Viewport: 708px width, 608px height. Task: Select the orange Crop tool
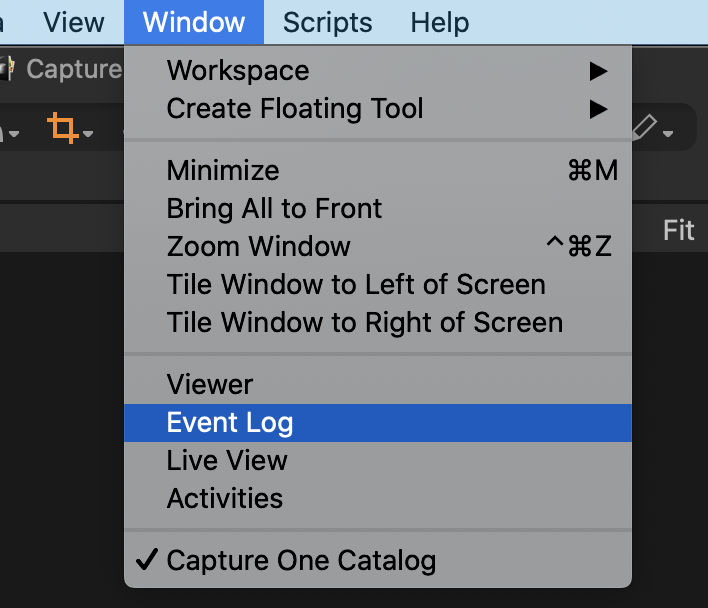tap(62, 128)
